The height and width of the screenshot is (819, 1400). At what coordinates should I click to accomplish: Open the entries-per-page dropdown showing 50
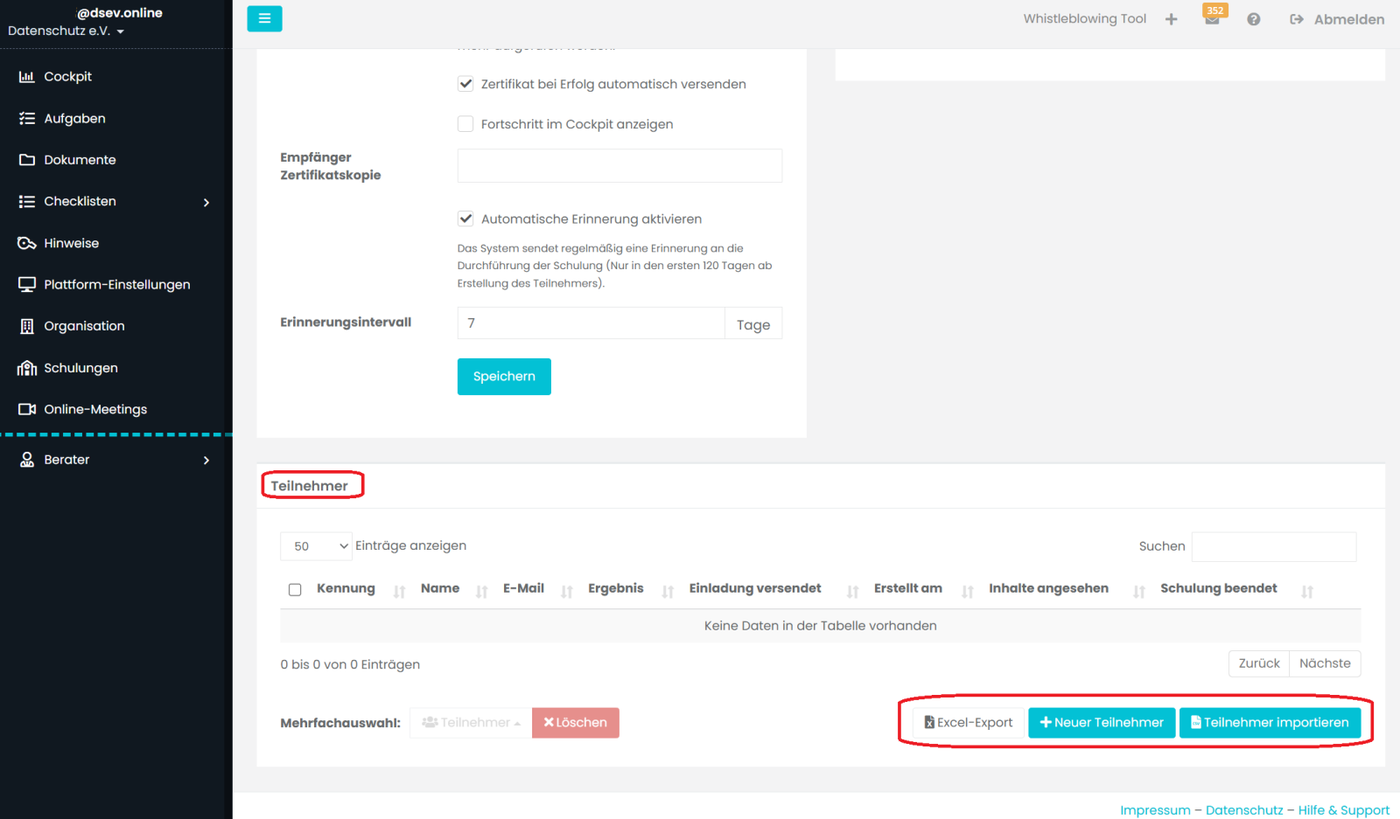pos(316,546)
